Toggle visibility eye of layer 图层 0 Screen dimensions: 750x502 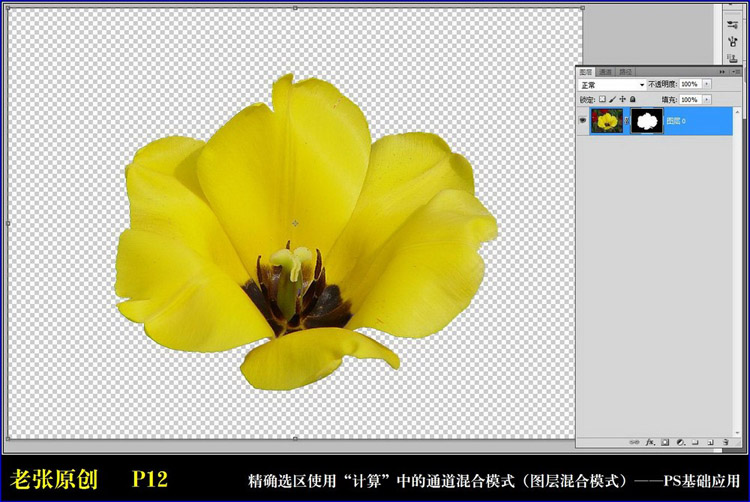coord(583,121)
